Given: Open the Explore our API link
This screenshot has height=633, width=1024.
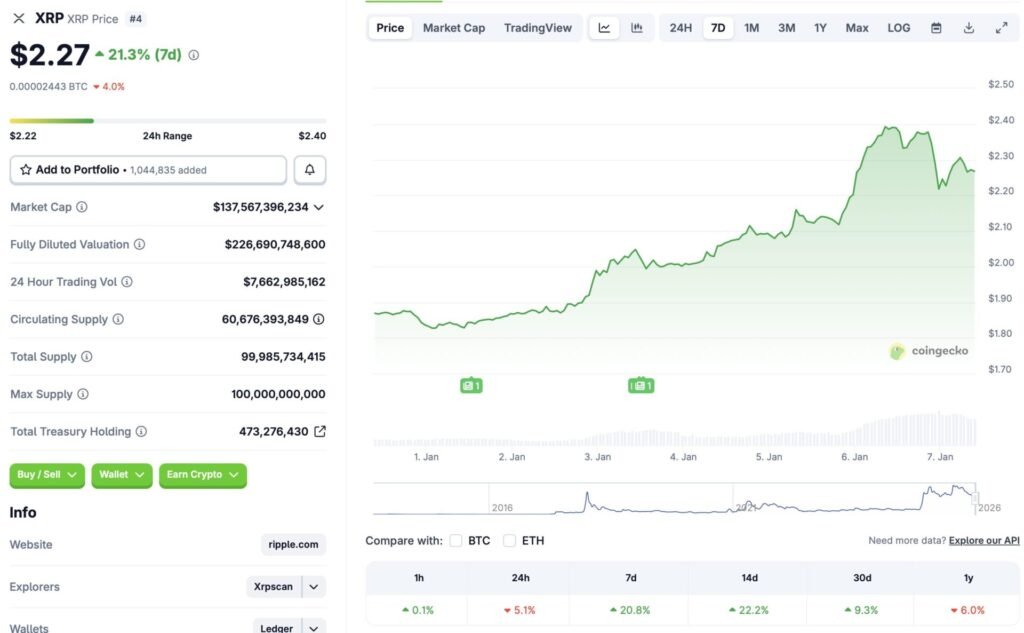Looking at the screenshot, I should 985,540.
